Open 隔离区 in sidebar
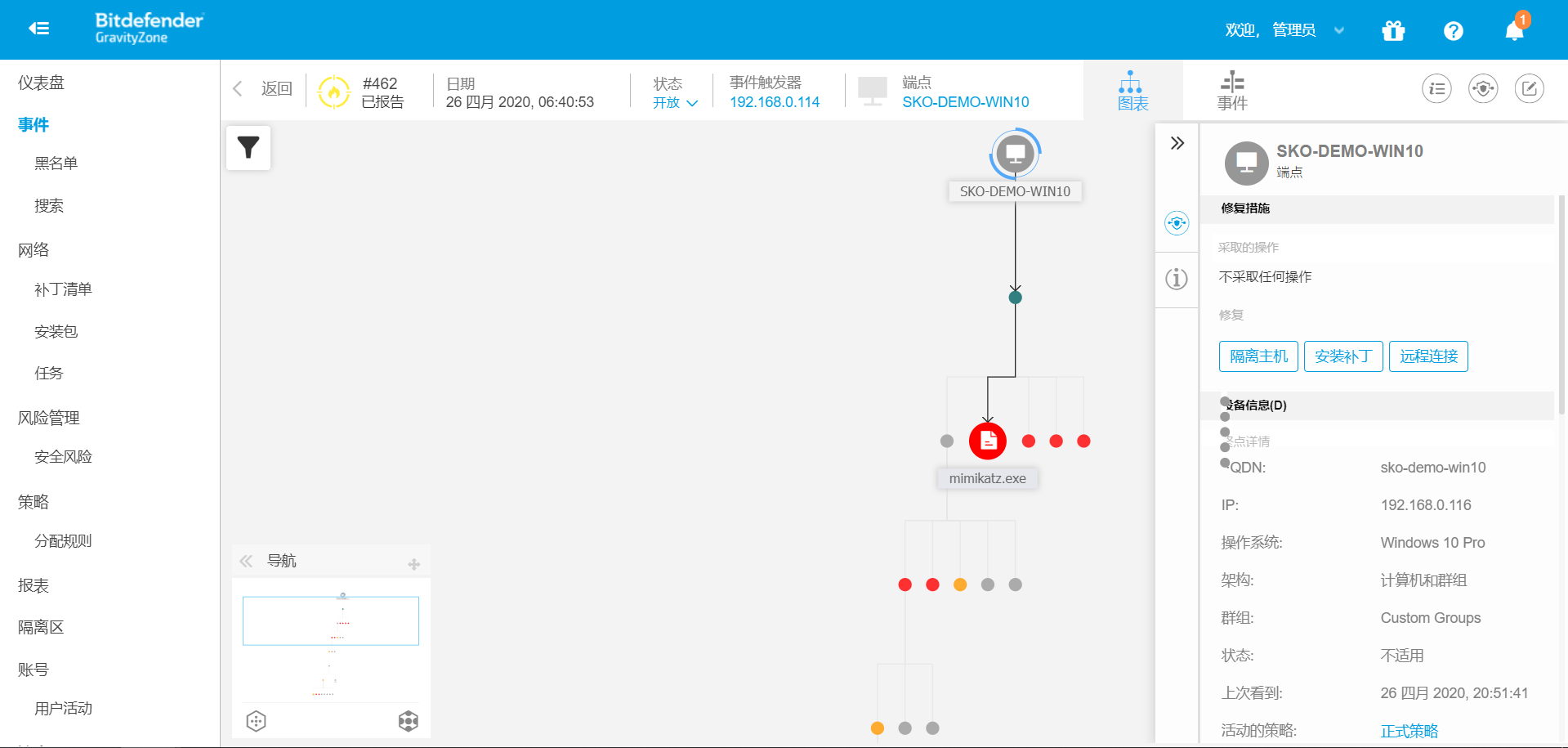The width and height of the screenshot is (1568, 748). click(41, 627)
